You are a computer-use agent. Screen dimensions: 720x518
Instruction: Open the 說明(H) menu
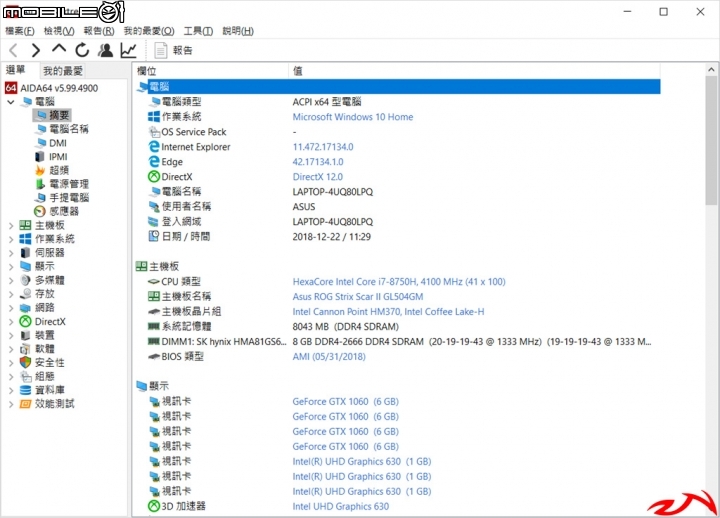click(238, 31)
